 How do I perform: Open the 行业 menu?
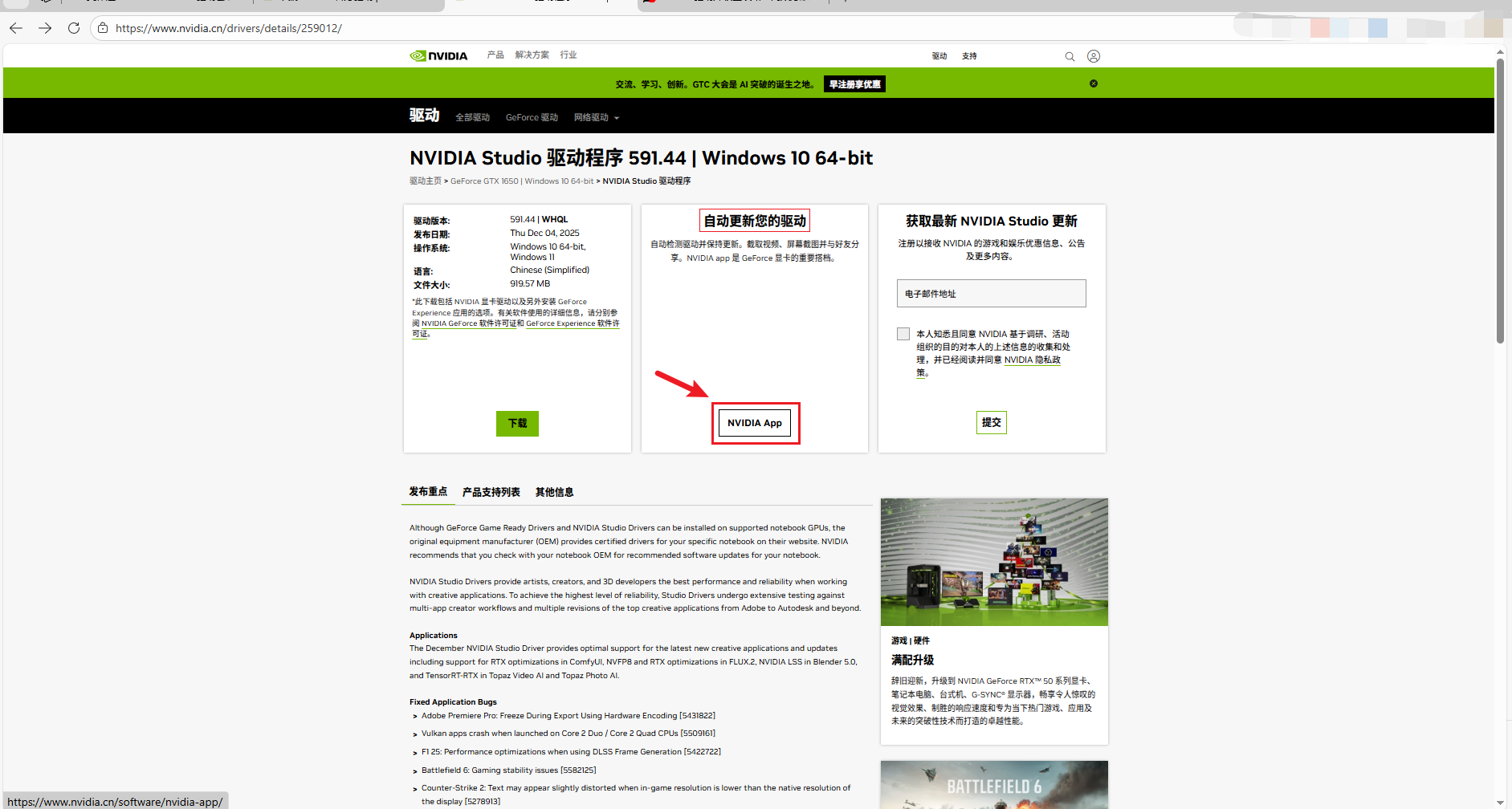(x=569, y=55)
